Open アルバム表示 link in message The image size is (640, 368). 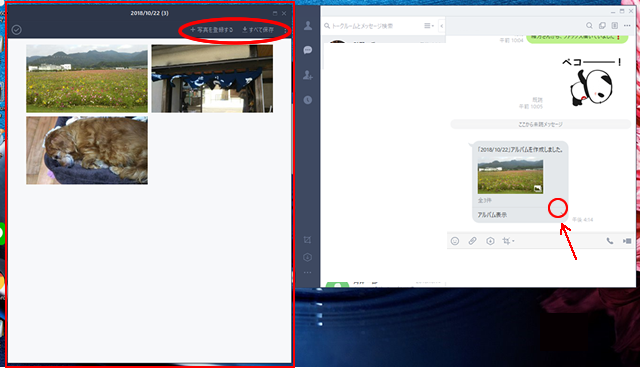[492, 215]
